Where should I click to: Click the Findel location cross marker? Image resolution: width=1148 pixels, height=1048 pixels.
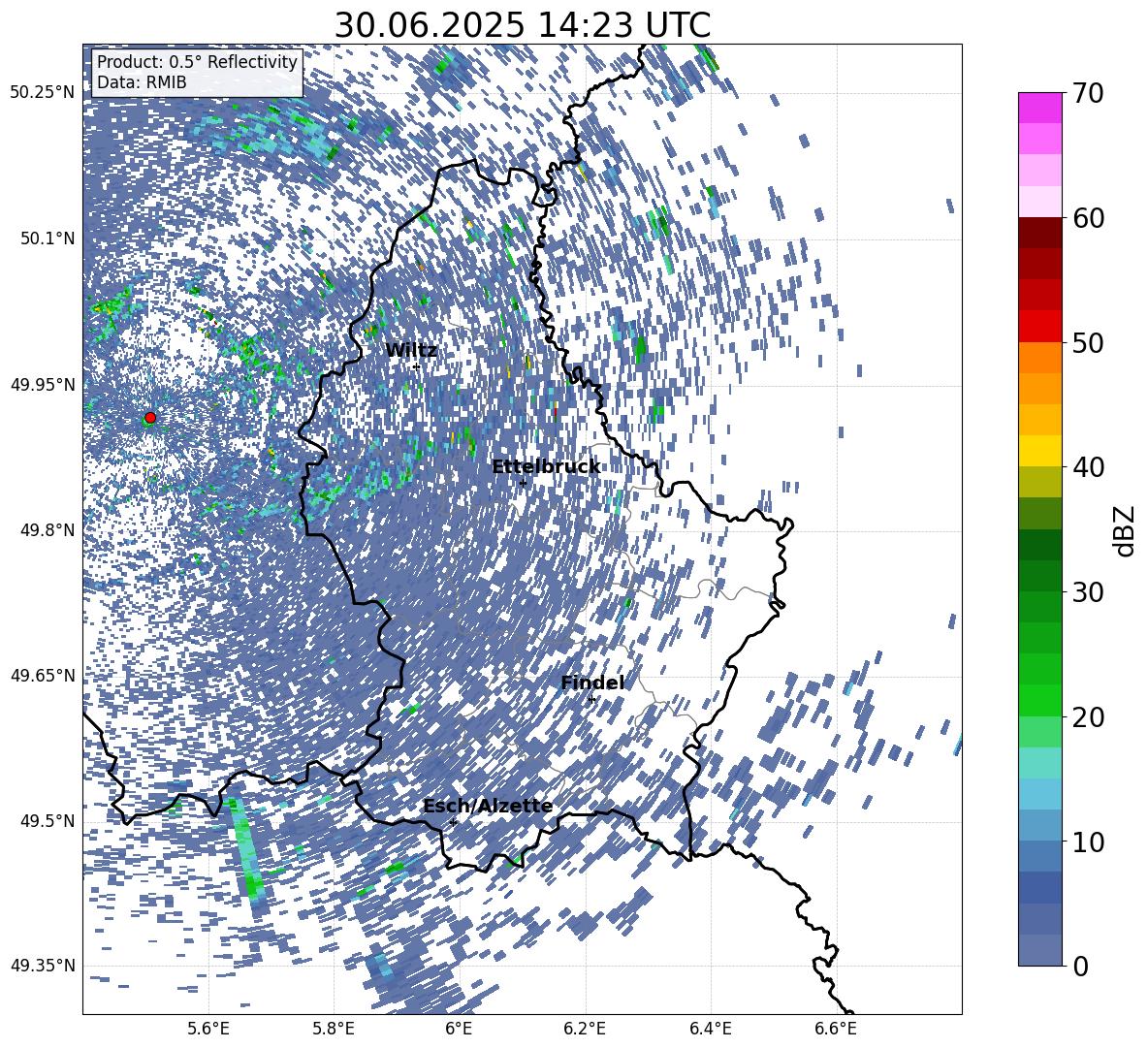(591, 700)
